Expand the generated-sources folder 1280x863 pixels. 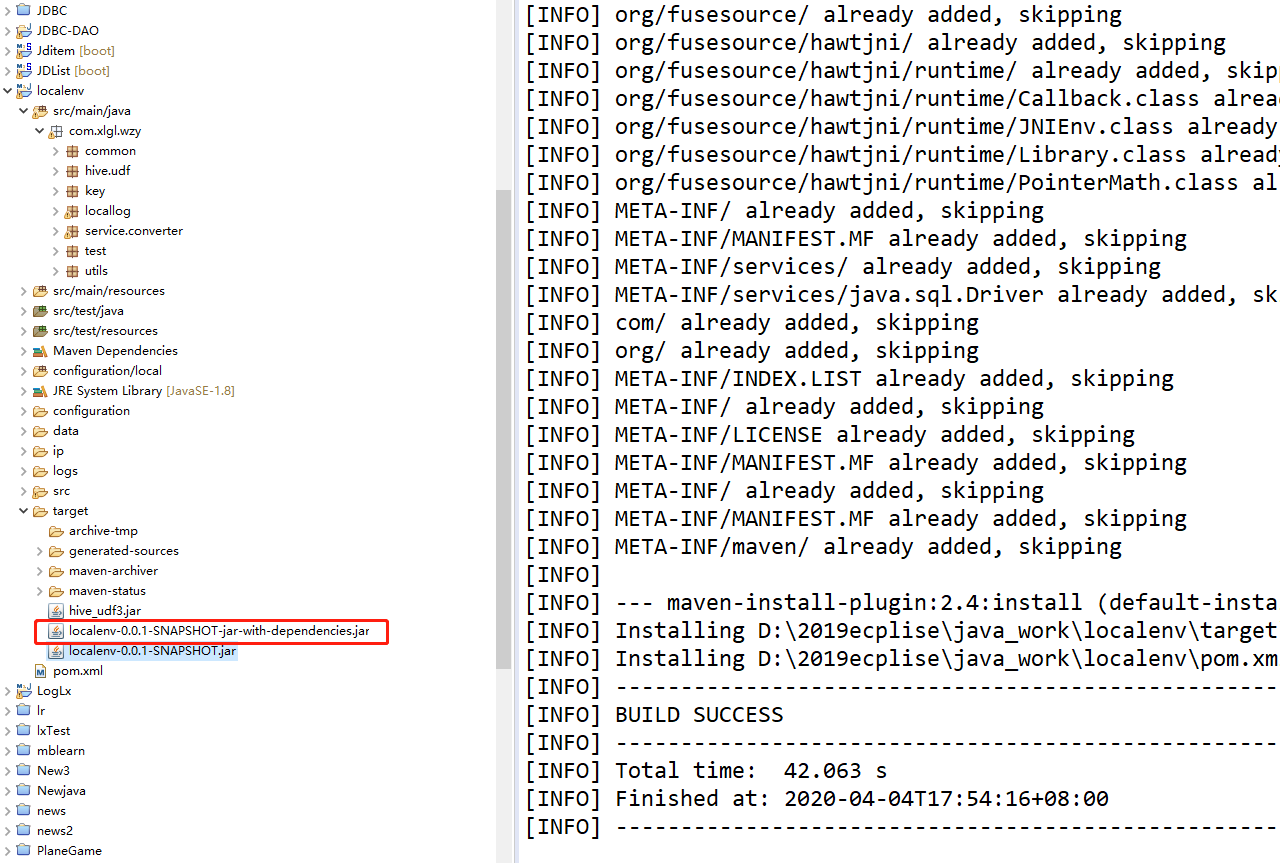point(40,550)
